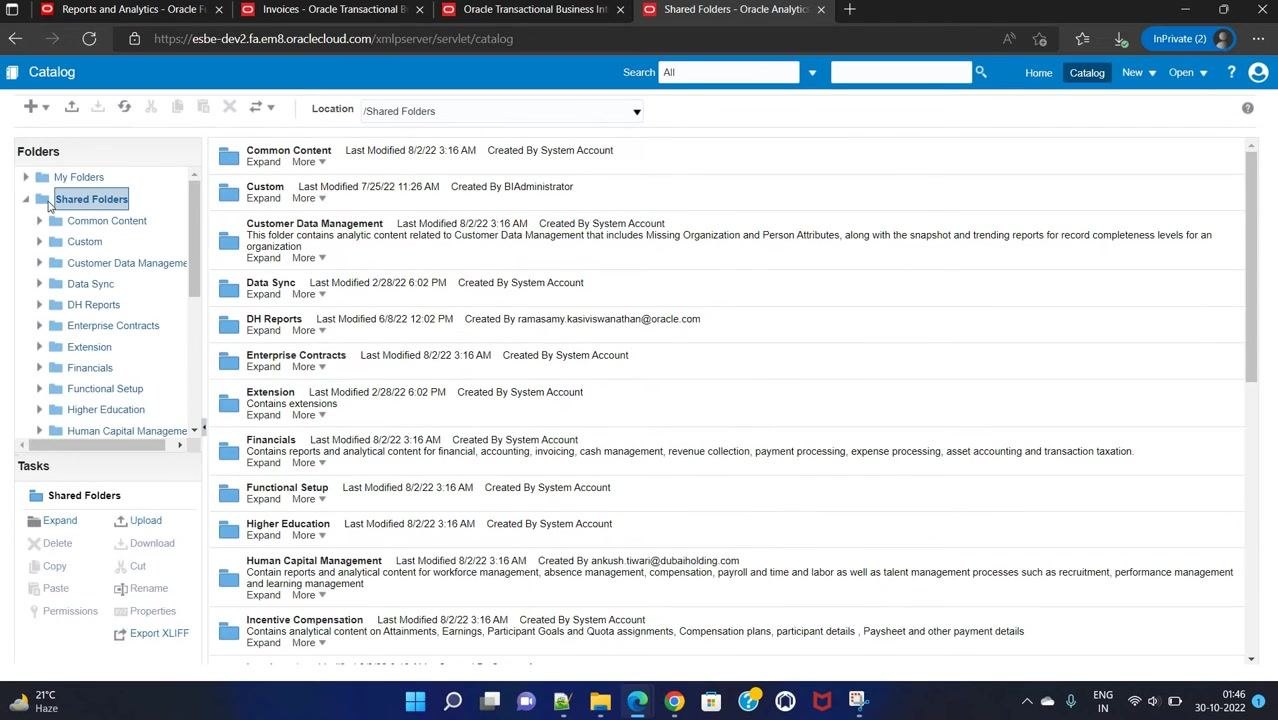Viewport: 1278px width, 720px height.
Task: Open the Open menu in header
Action: coord(1187,73)
